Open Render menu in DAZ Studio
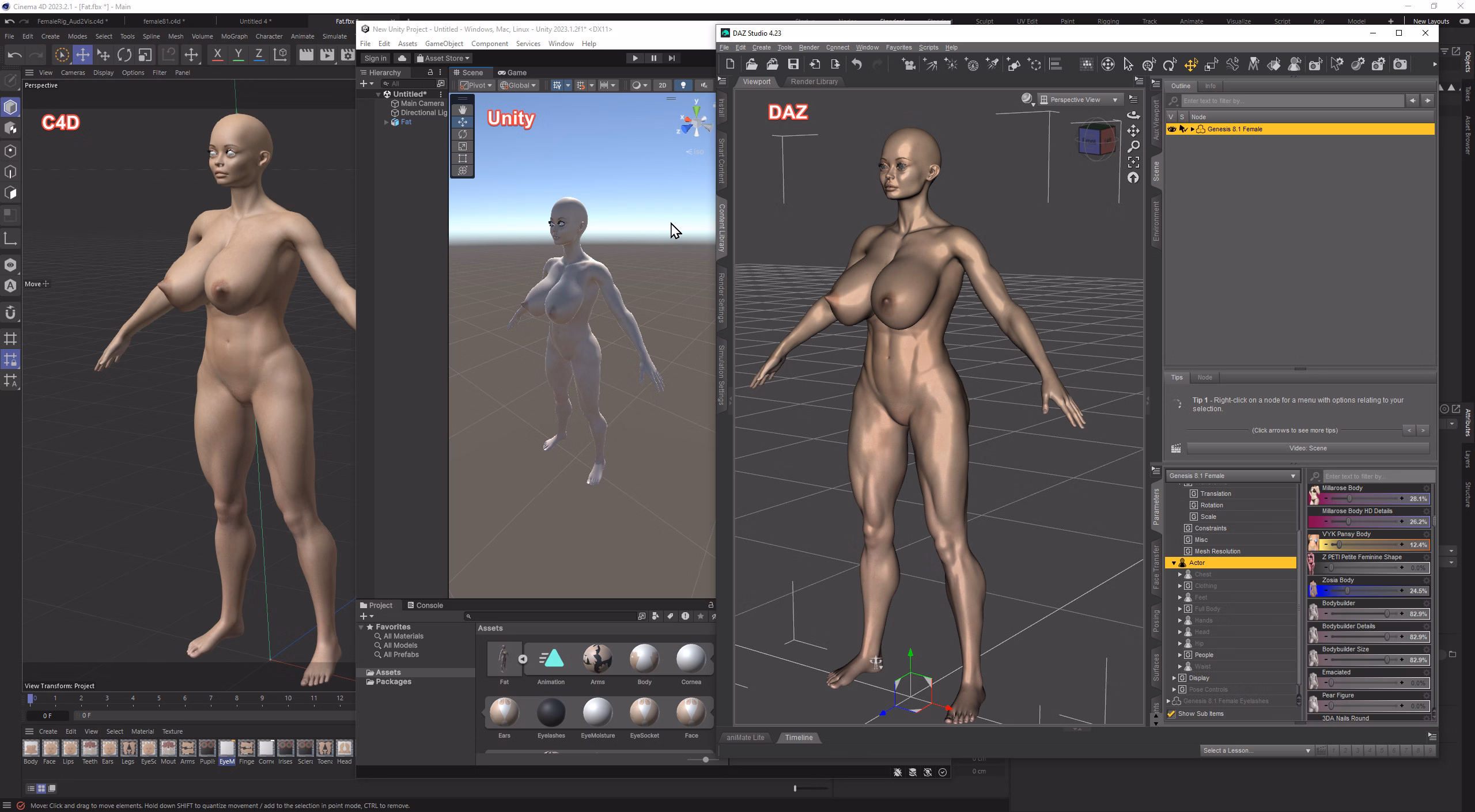This screenshot has width=1475, height=812. tap(808, 47)
